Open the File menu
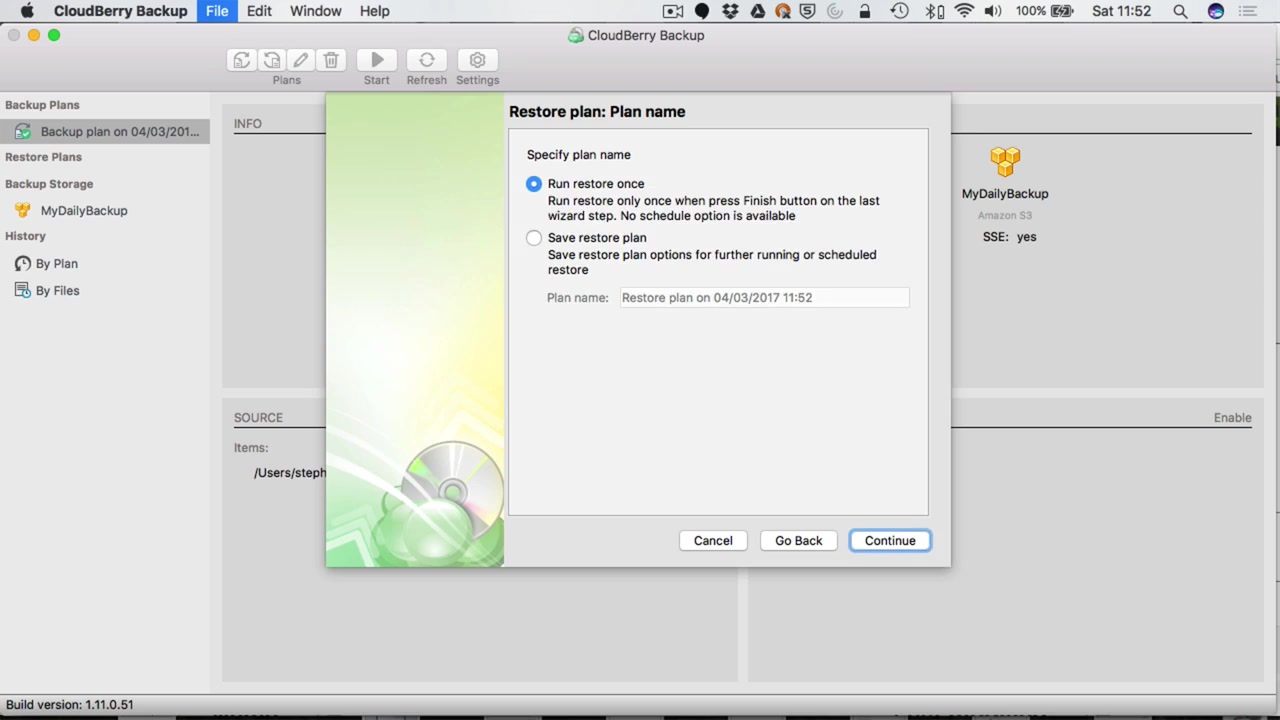 [217, 11]
